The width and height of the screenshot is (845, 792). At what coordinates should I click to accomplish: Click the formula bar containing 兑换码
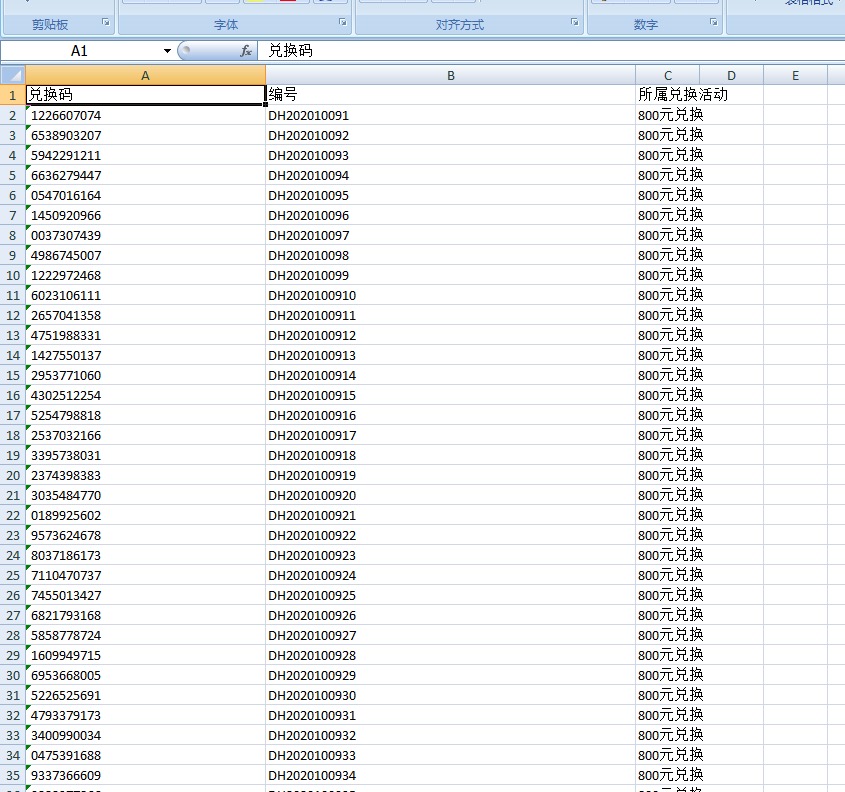(550, 50)
